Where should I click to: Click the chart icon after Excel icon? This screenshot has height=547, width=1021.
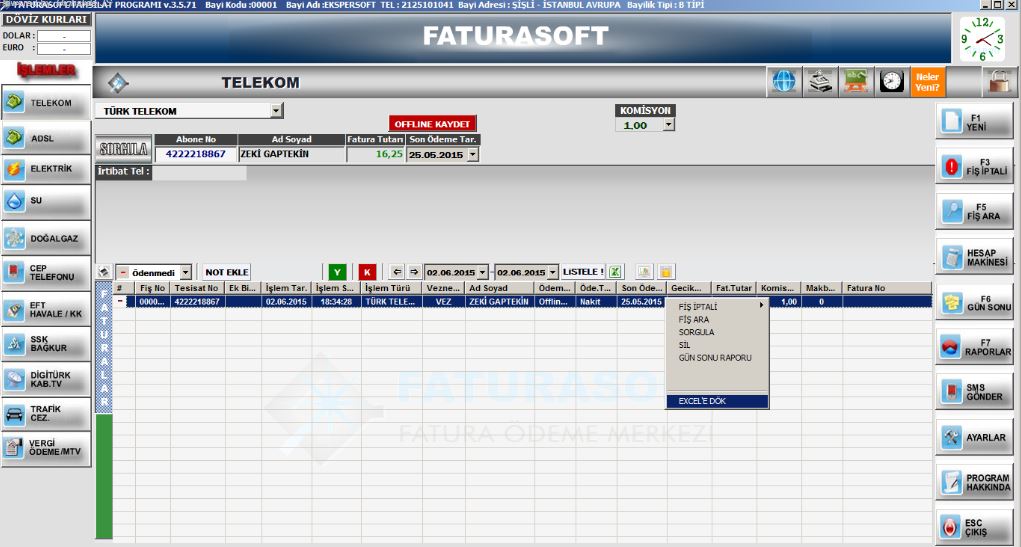pos(643,272)
